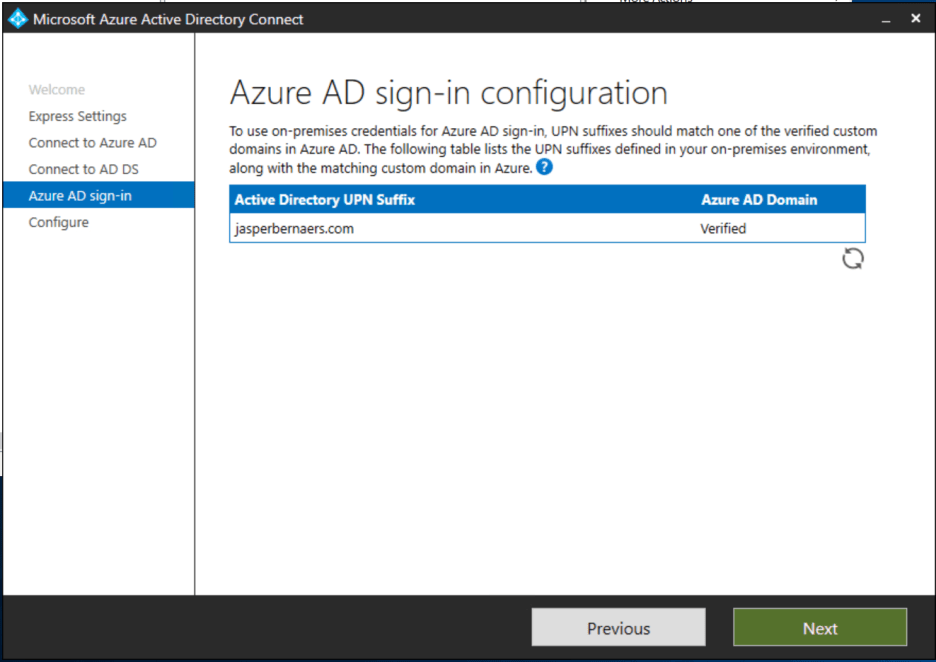Open the Configure step

[58, 222]
